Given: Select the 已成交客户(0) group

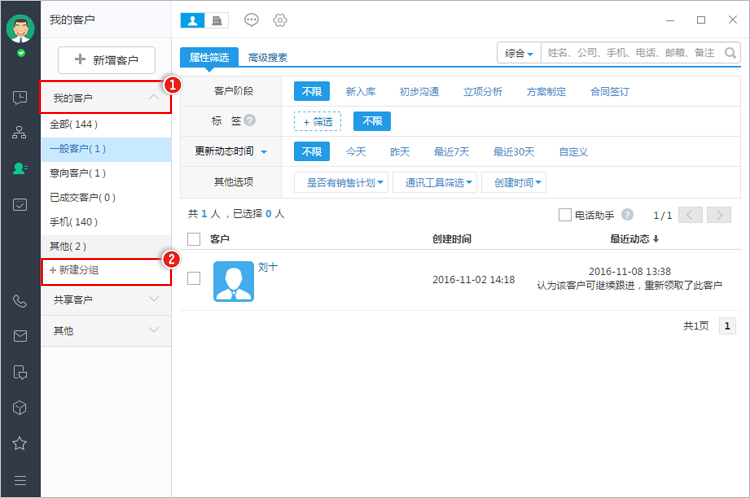Looking at the screenshot, I should pyautogui.click(x=106, y=198).
